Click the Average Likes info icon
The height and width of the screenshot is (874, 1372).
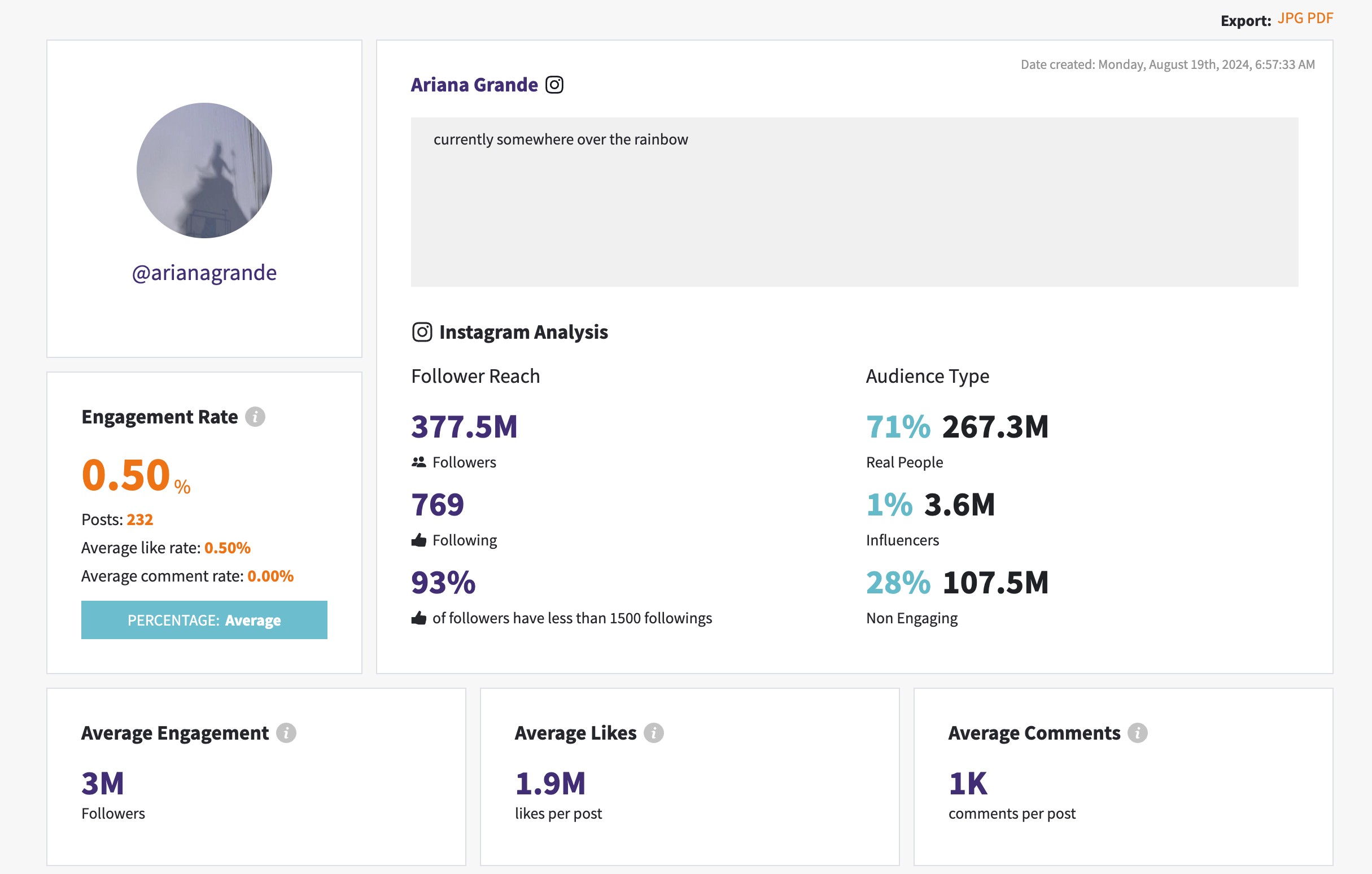(653, 733)
